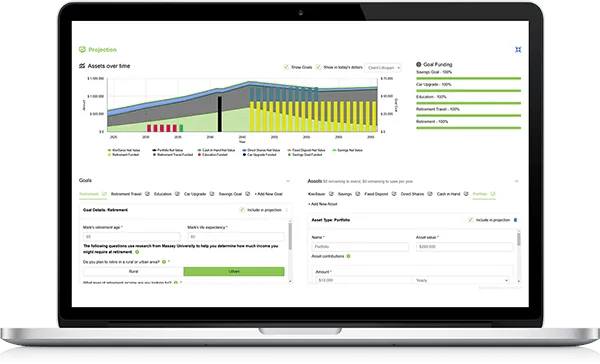Click help icon for retirement income level question
The width and height of the screenshot is (600, 364).
[x=176, y=283]
